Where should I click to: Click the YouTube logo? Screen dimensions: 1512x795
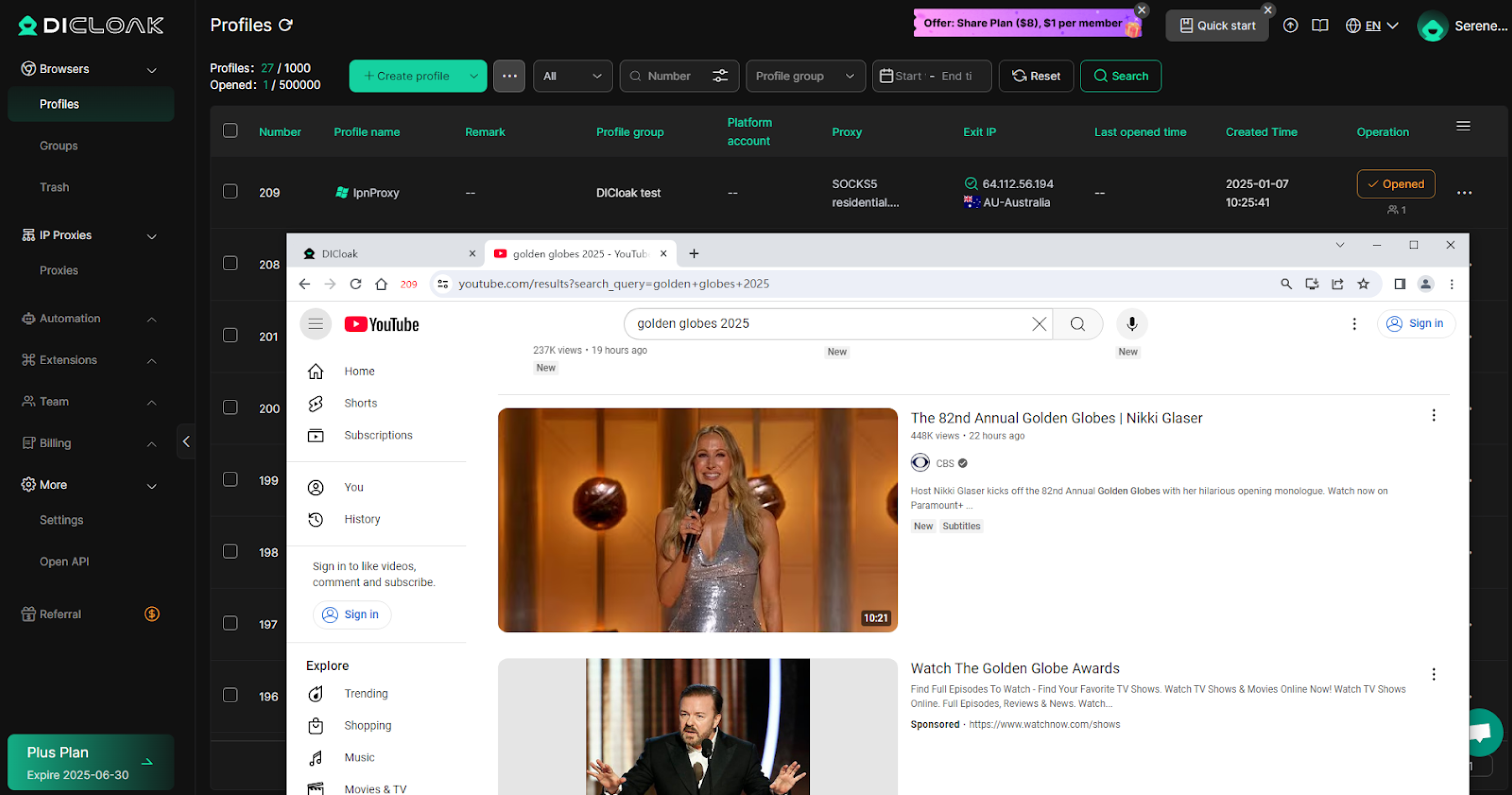point(381,324)
